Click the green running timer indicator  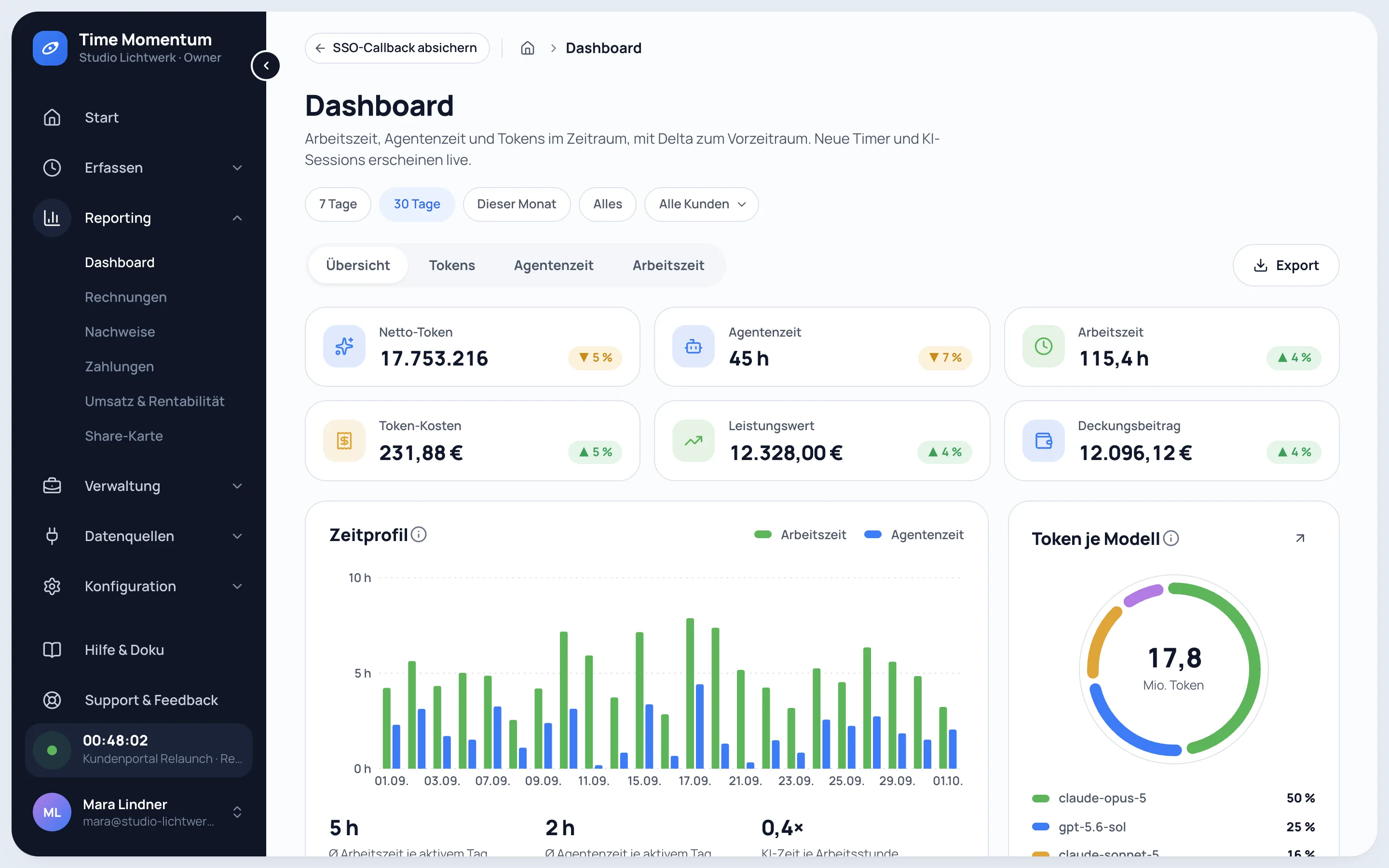(x=52, y=750)
